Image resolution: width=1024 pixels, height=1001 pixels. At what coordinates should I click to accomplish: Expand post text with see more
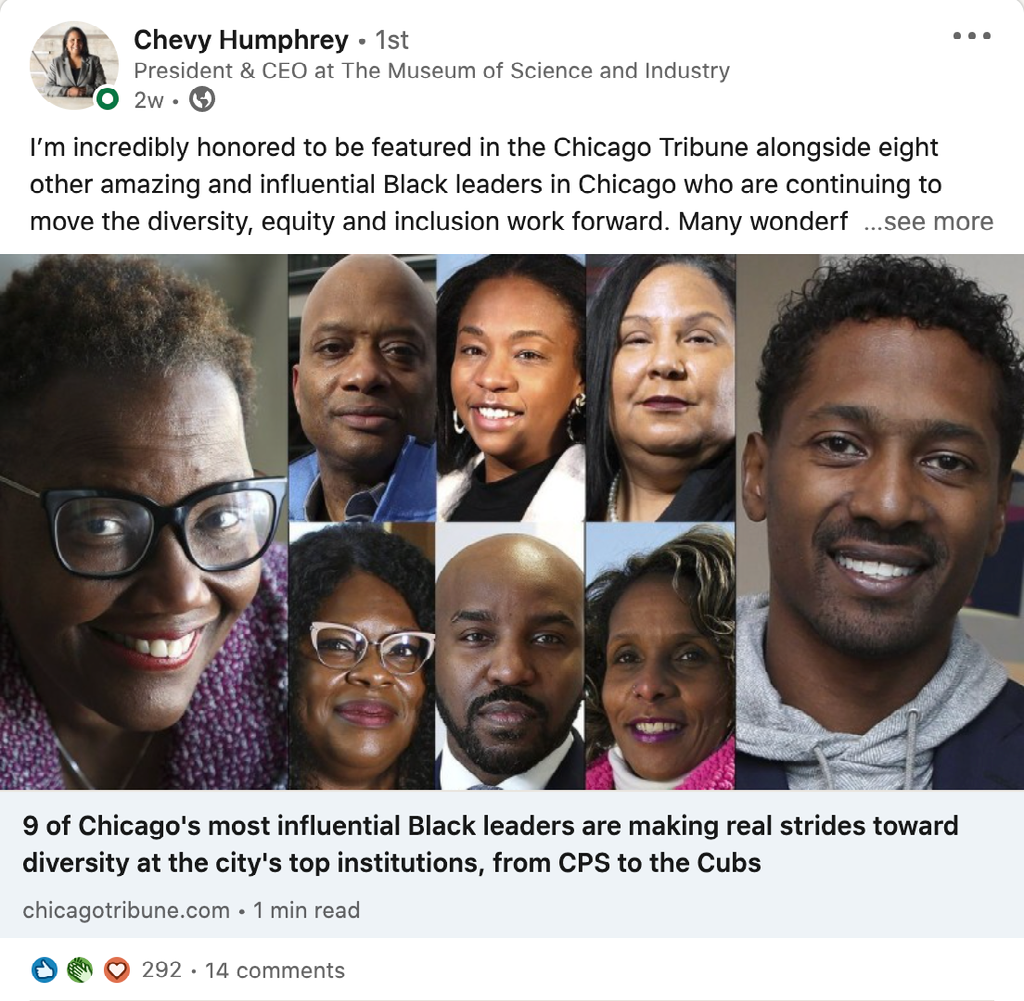(928, 221)
